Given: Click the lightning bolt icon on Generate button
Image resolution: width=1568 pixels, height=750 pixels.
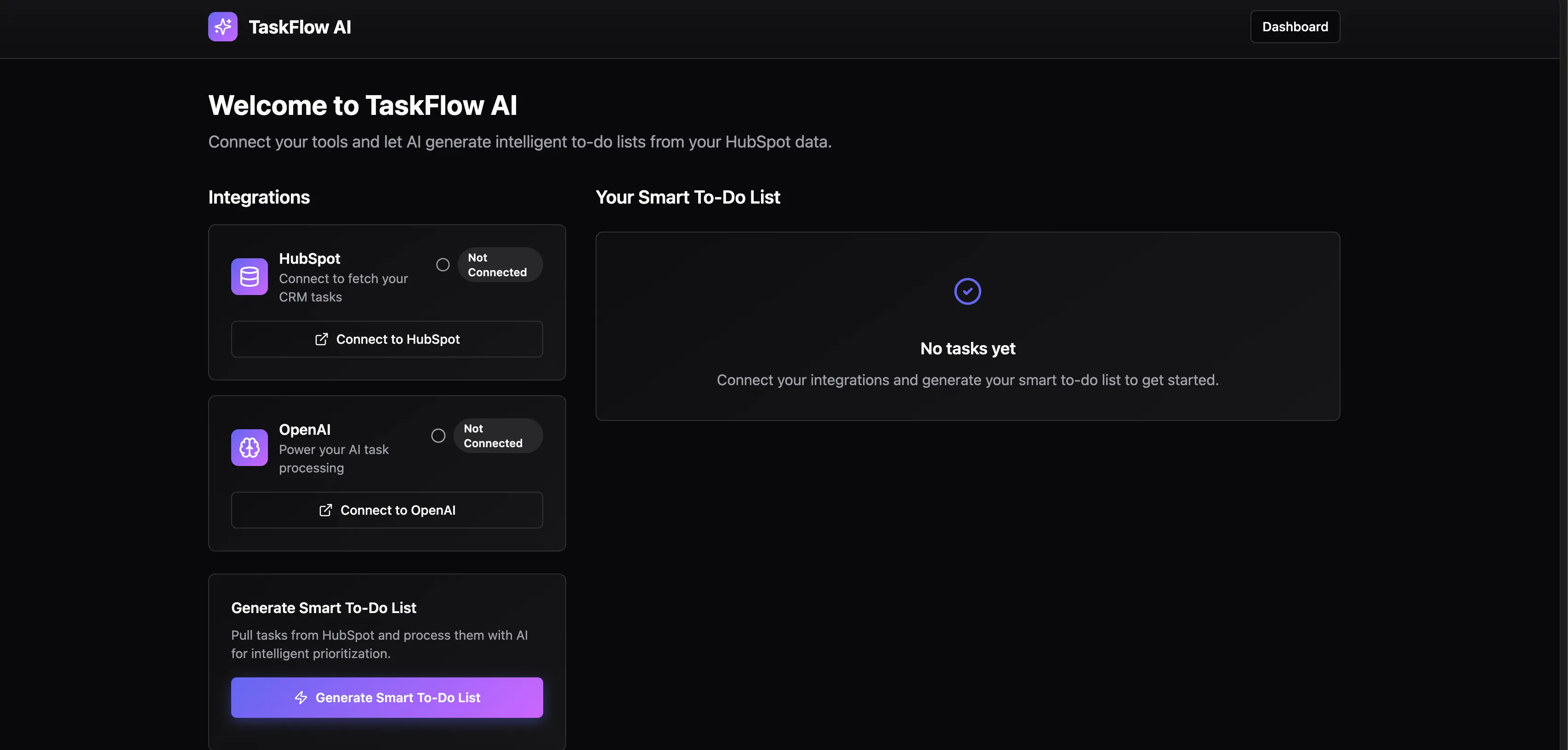Looking at the screenshot, I should [x=301, y=698].
